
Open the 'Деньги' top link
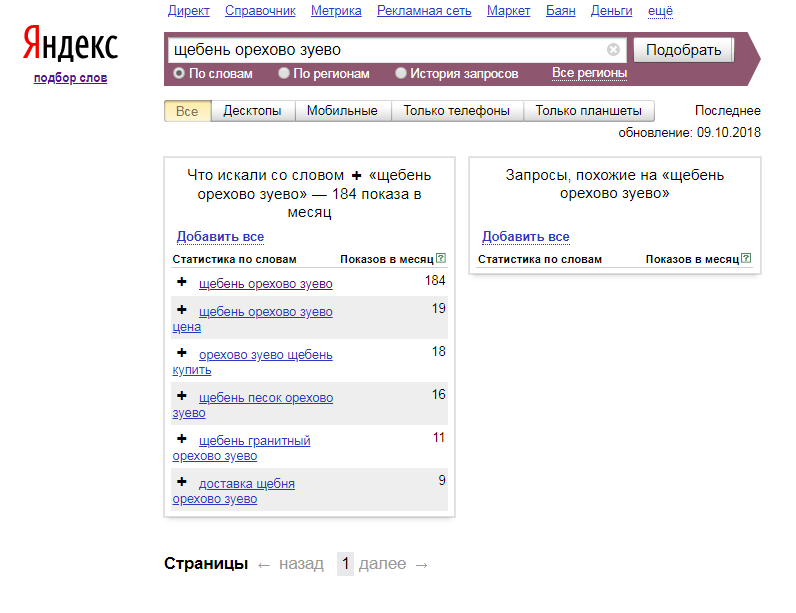pyautogui.click(x=611, y=11)
